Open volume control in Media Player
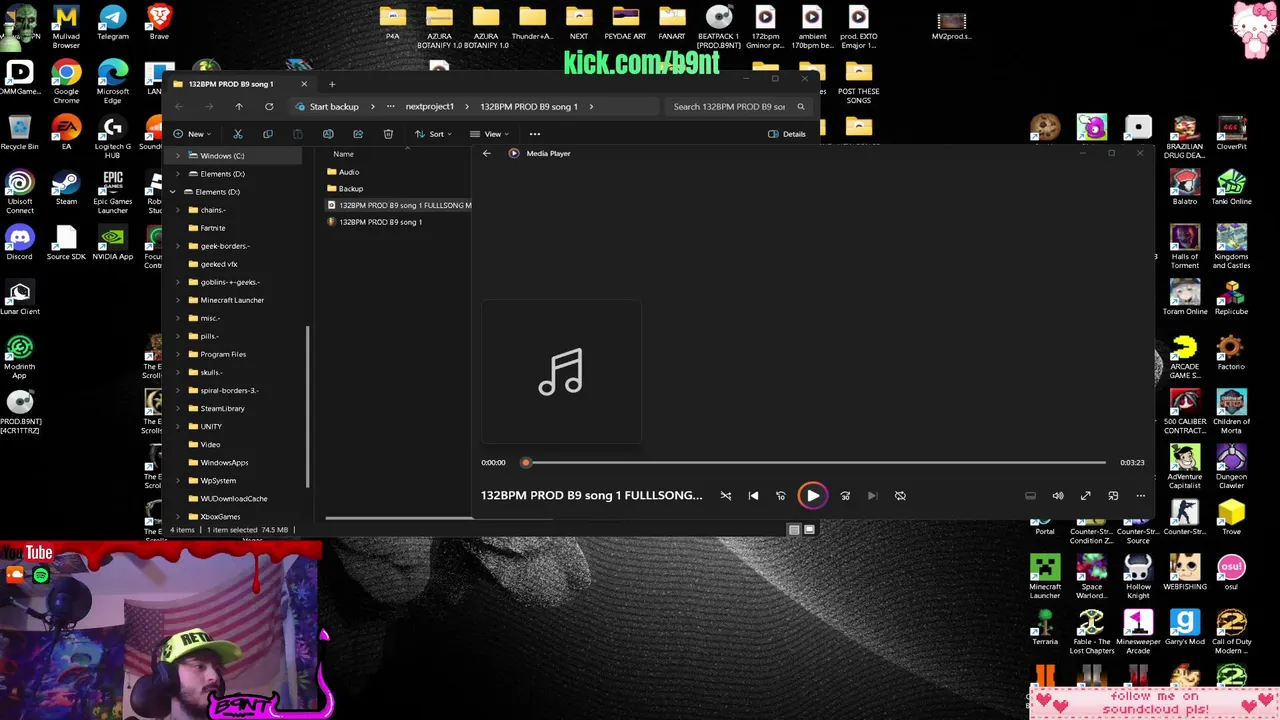Image resolution: width=1280 pixels, height=720 pixels. [x=1058, y=496]
